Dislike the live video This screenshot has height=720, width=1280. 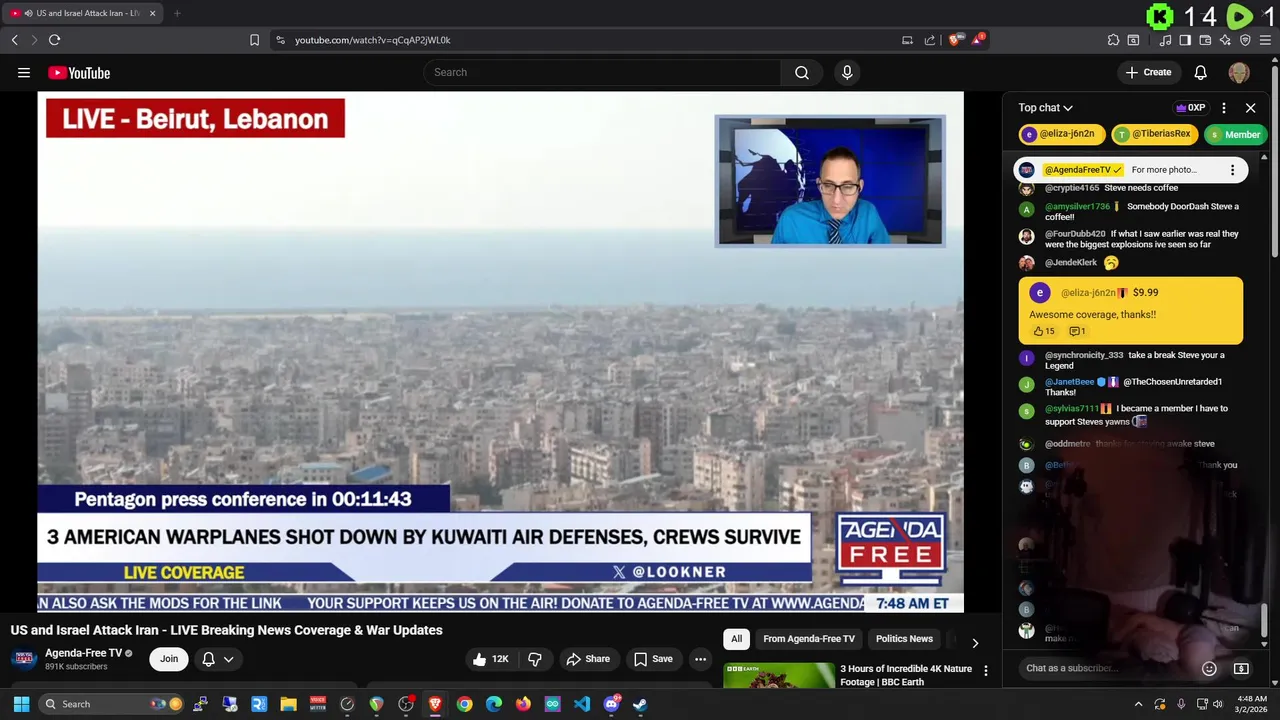pyautogui.click(x=535, y=659)
